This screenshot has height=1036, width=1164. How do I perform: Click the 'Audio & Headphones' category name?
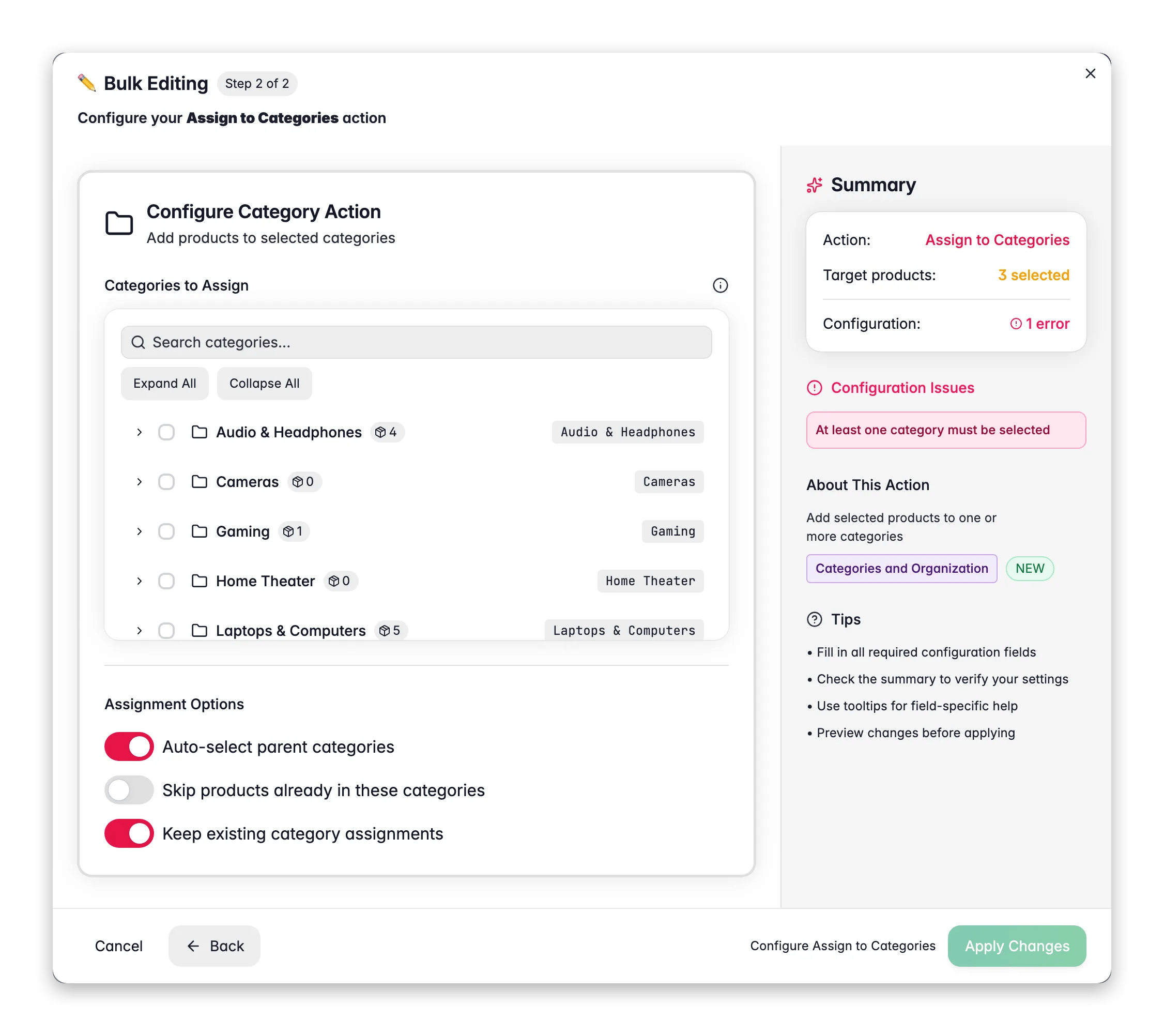[x=289, y=432]
